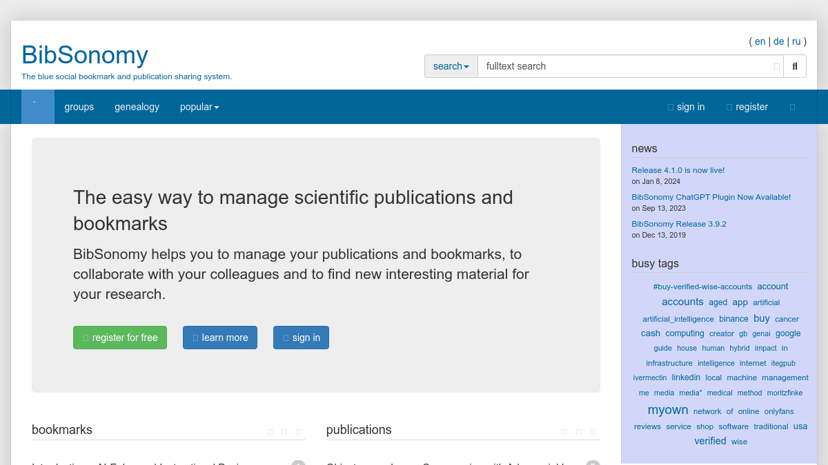
Task: Open the groups menu item
Action: tap(79, 107)
